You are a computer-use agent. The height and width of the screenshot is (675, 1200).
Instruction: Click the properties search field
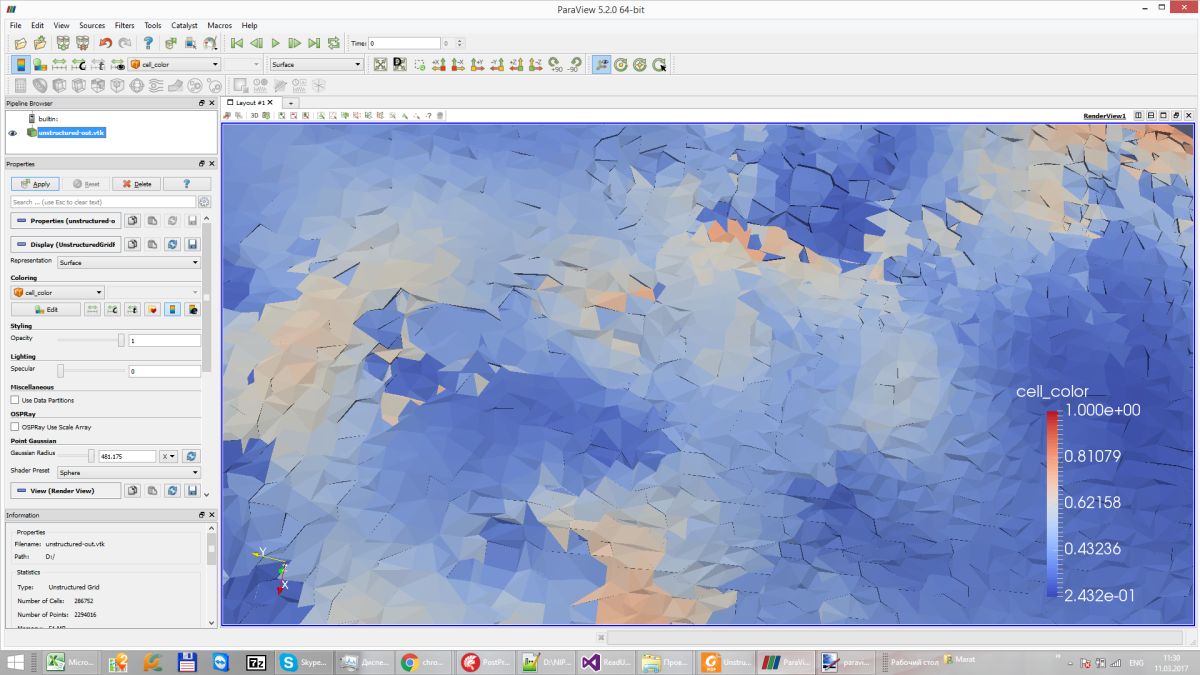[x=103, y=202]
